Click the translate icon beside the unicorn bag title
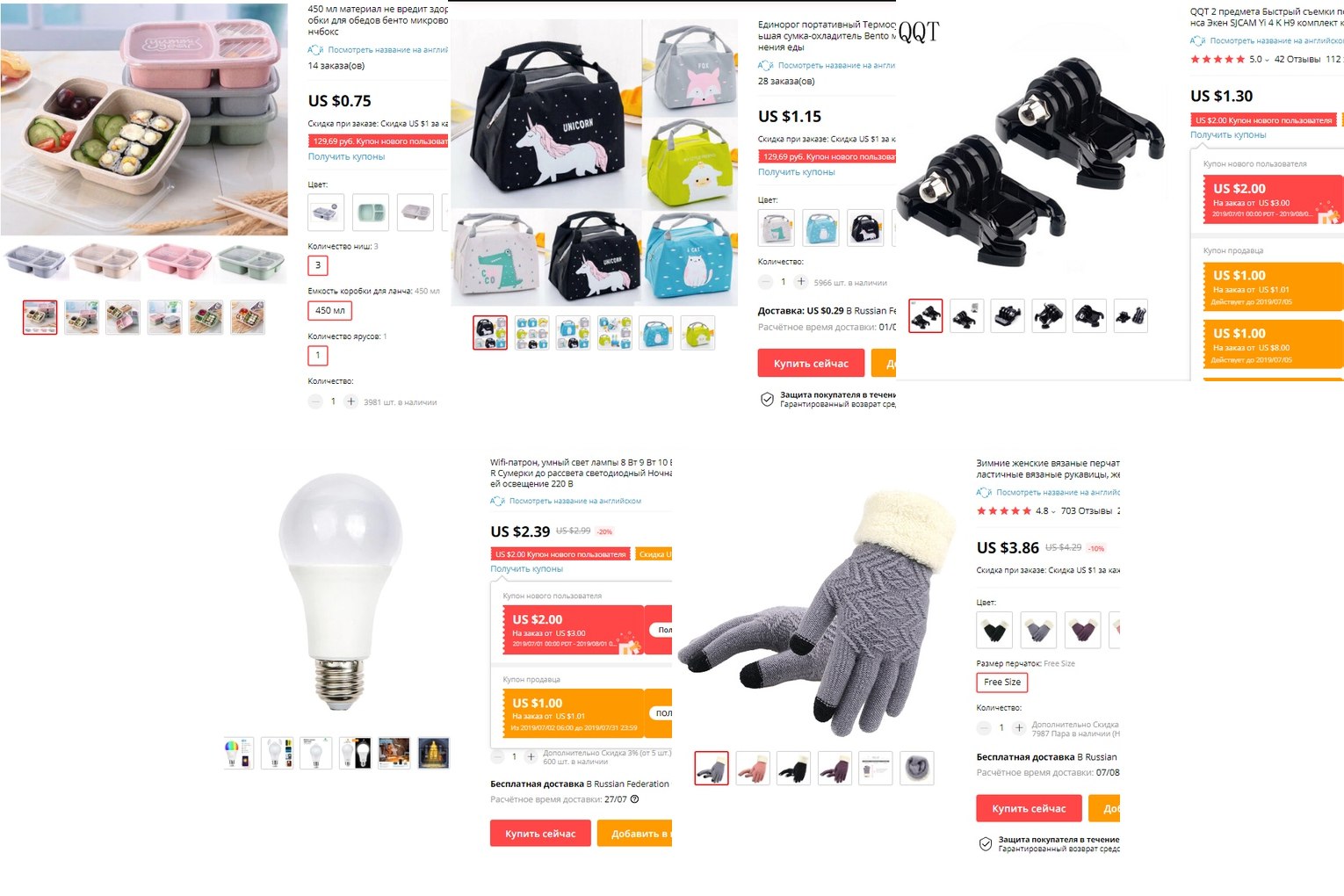This screenshot has width=1344, height=896. point(766,66)
